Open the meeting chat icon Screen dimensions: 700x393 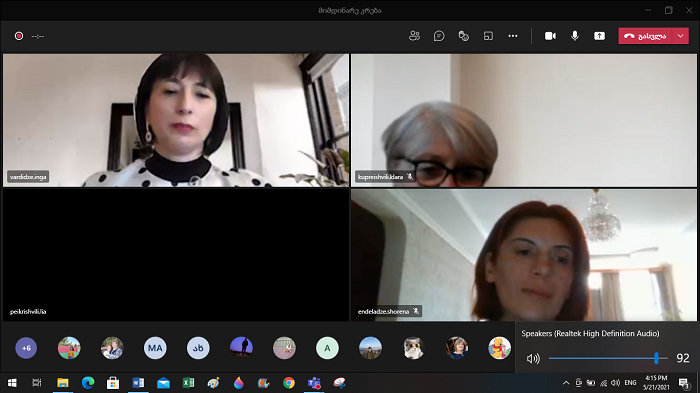pyautogui.click(x=439, y=36)
